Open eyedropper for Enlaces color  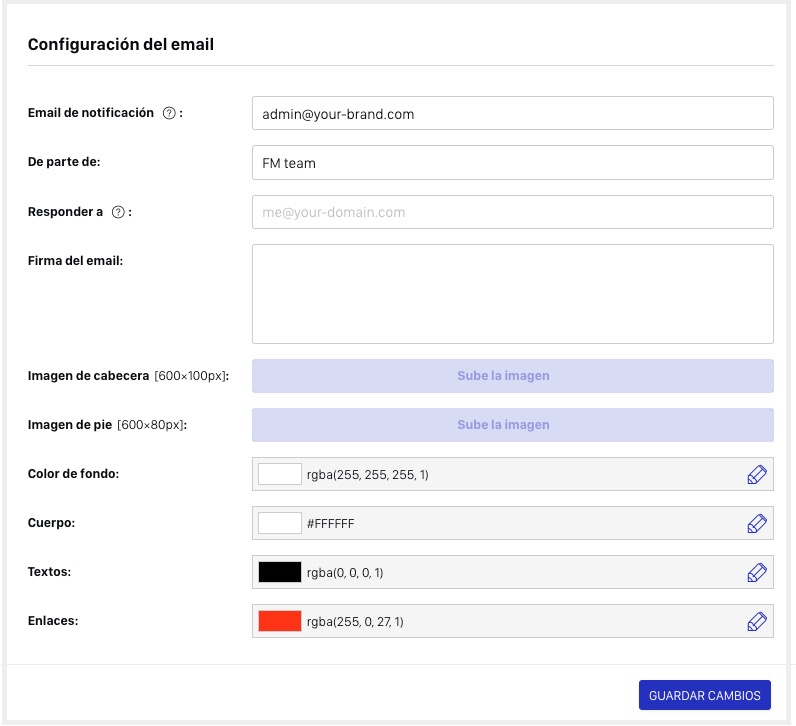coord(757,621)
